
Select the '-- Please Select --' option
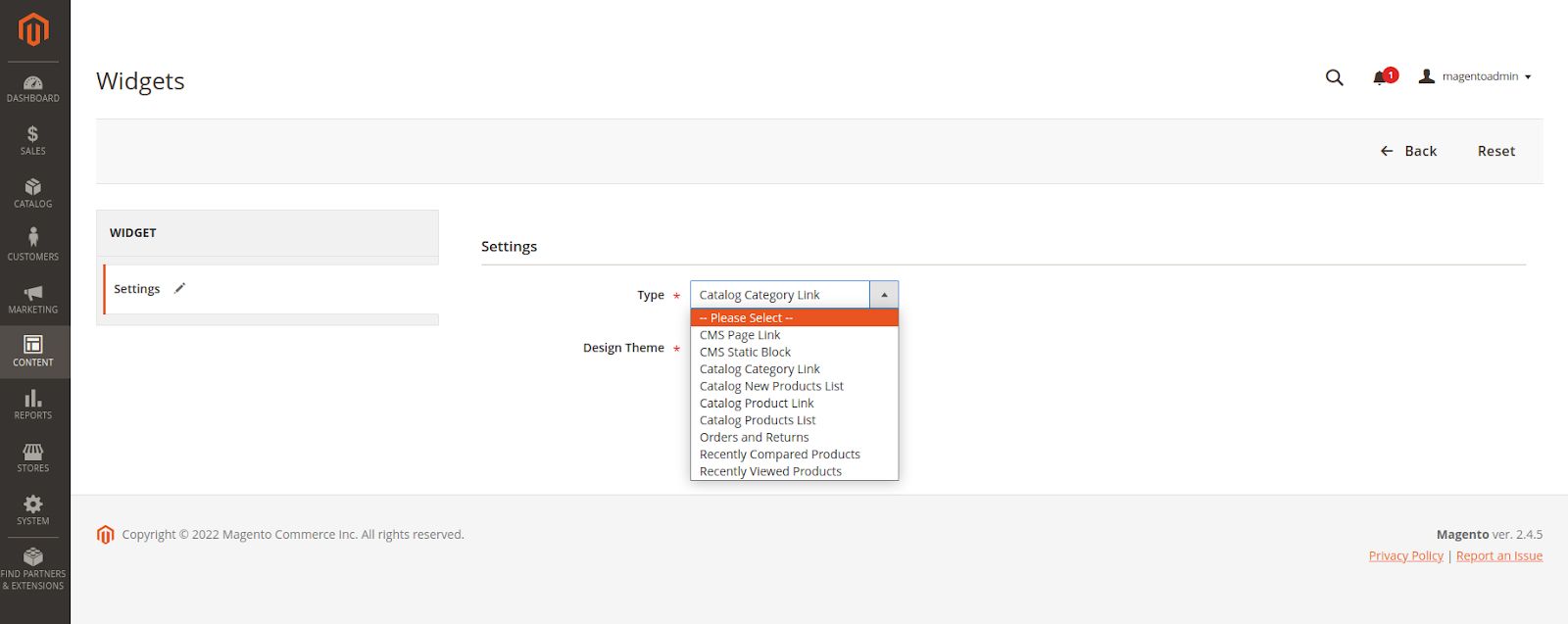pos(794,317)
